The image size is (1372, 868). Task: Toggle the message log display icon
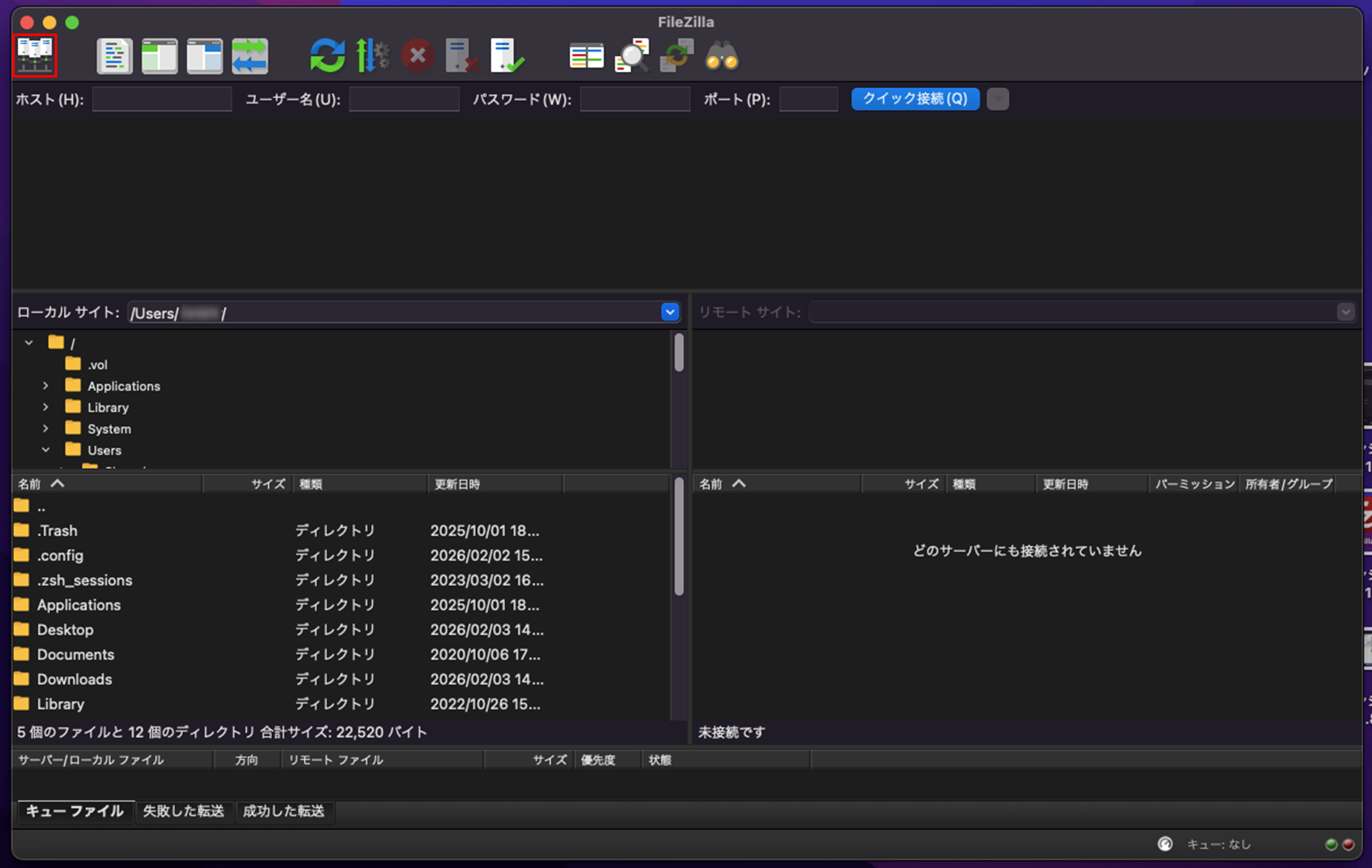click(x=114, y=56)
